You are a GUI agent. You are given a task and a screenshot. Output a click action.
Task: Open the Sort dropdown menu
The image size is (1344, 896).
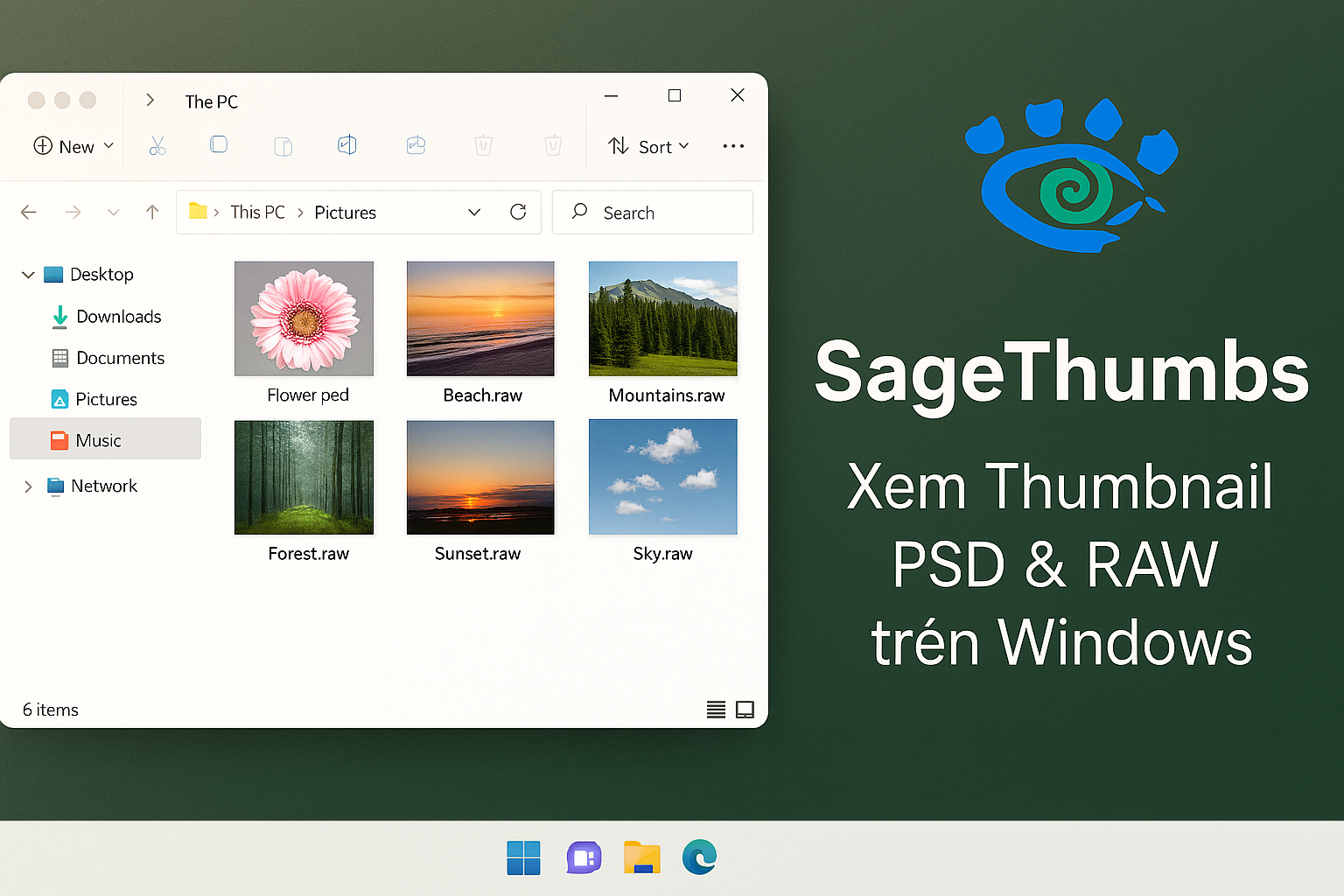[x=649, y=146]
